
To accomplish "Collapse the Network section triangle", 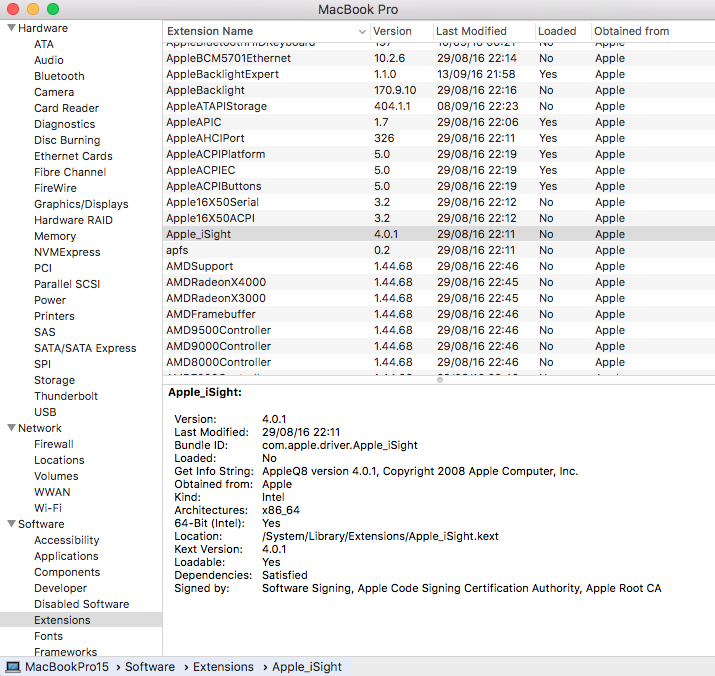I will coord(12,428).
